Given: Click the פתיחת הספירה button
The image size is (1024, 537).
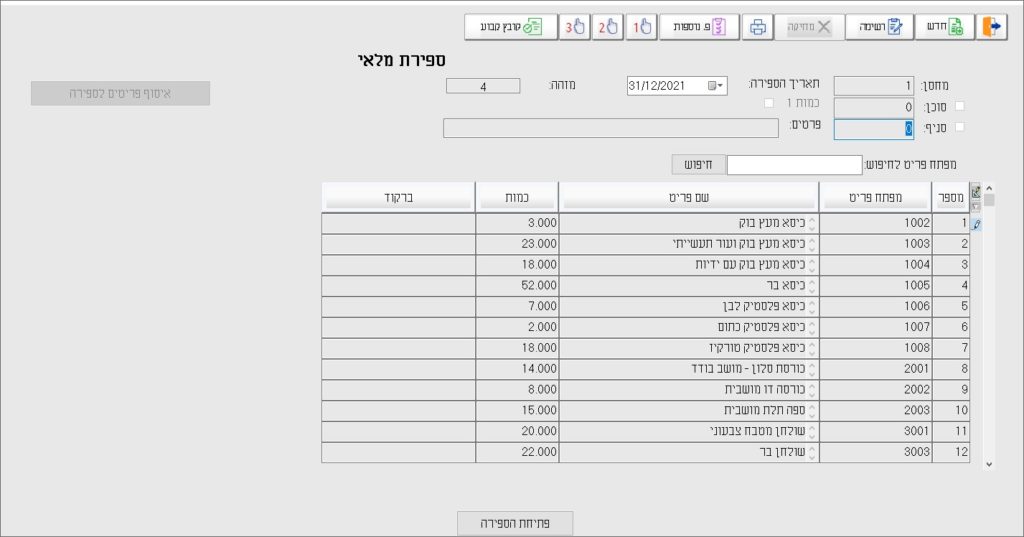Looking at the screenshot, I should click(x=515, y=523).
